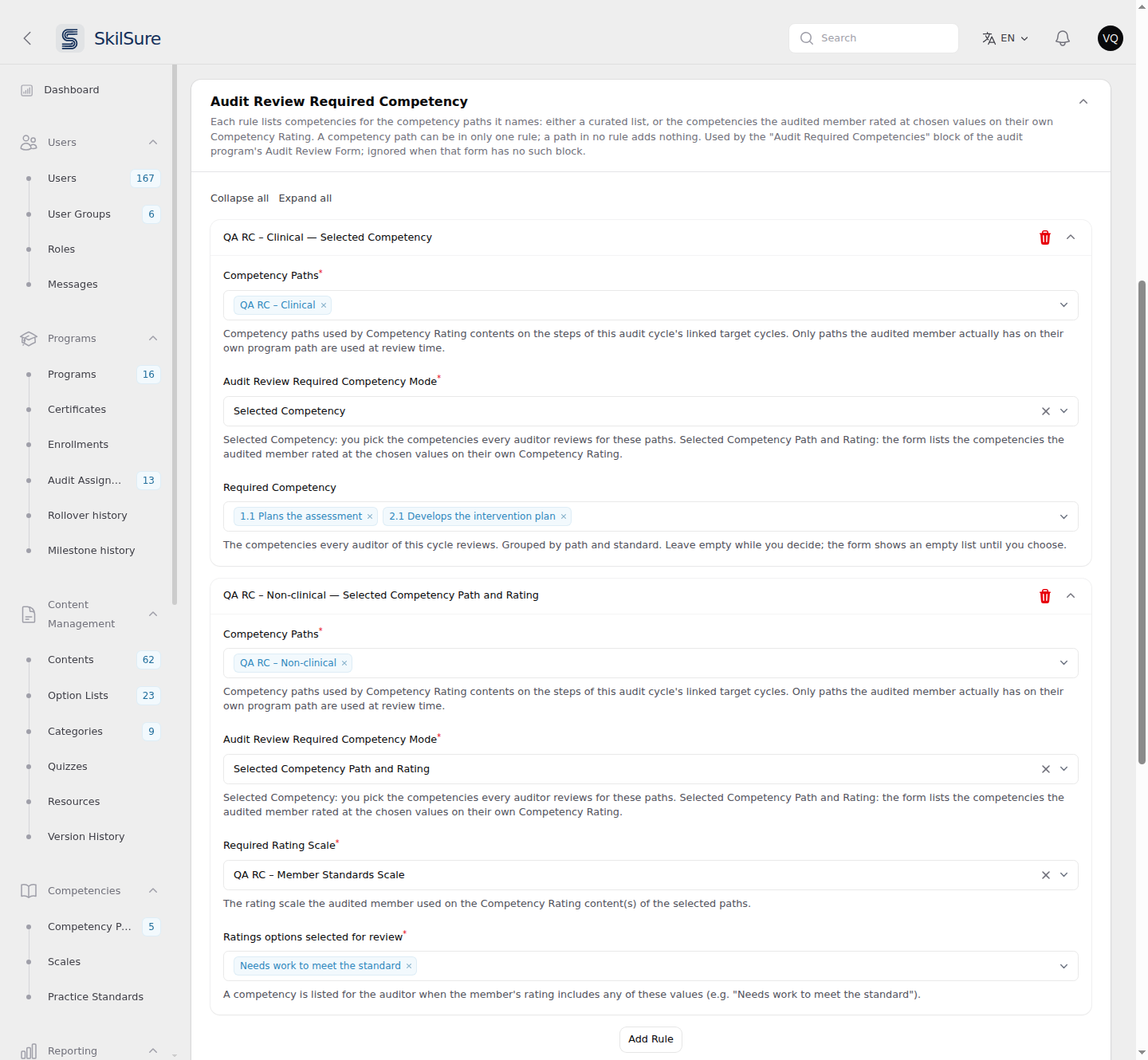Click the Content Management document icon

[x=29, y=614]
